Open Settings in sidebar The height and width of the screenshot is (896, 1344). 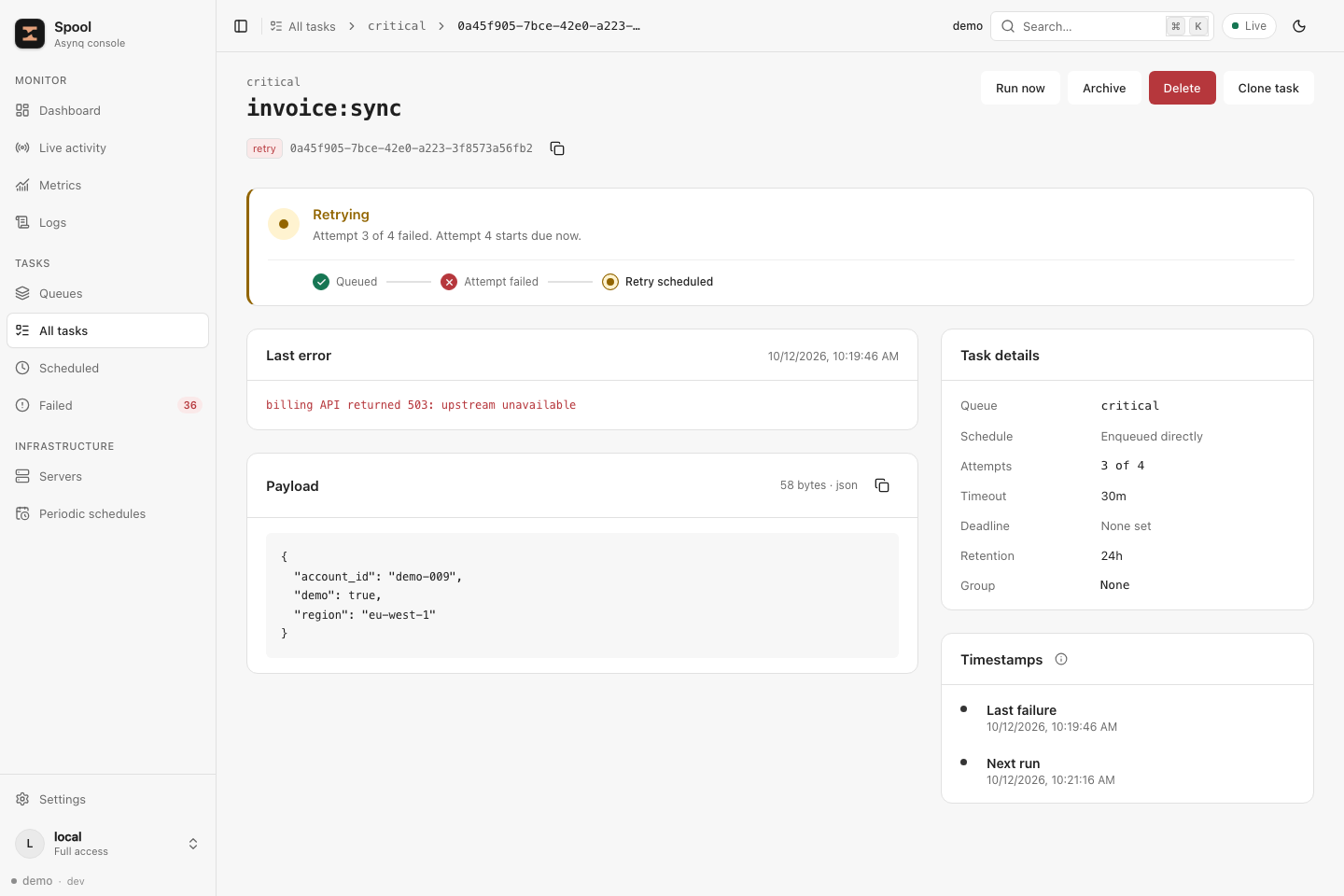(108, 799)
